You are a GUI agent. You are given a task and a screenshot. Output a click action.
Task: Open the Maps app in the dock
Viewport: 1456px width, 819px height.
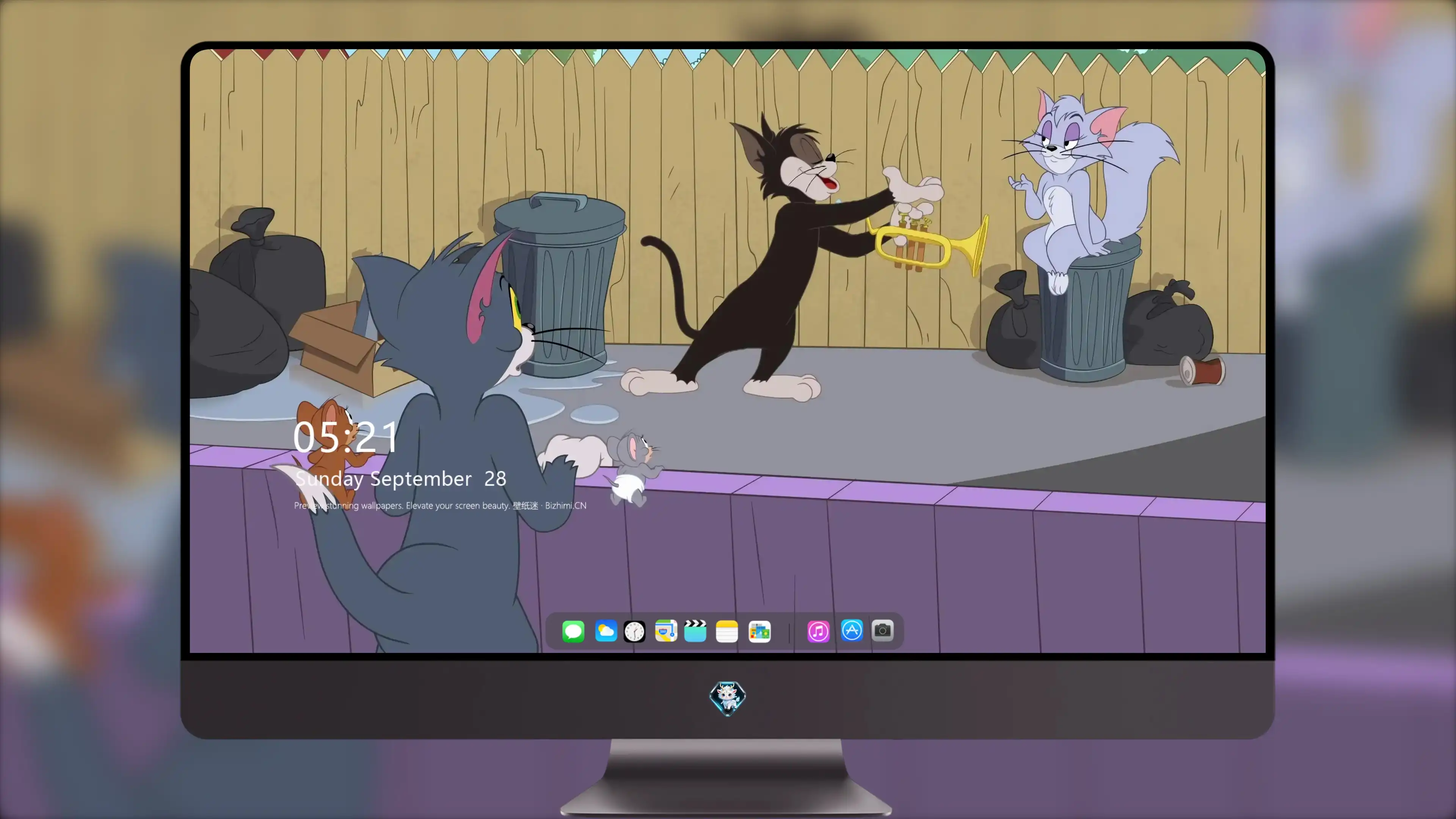coord(666,631)
